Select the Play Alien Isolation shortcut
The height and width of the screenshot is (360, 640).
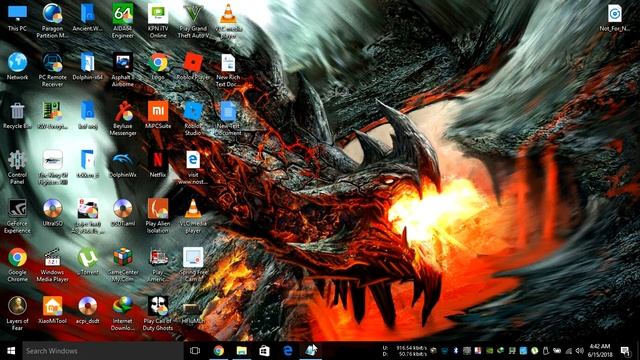(x=158, y=216)
